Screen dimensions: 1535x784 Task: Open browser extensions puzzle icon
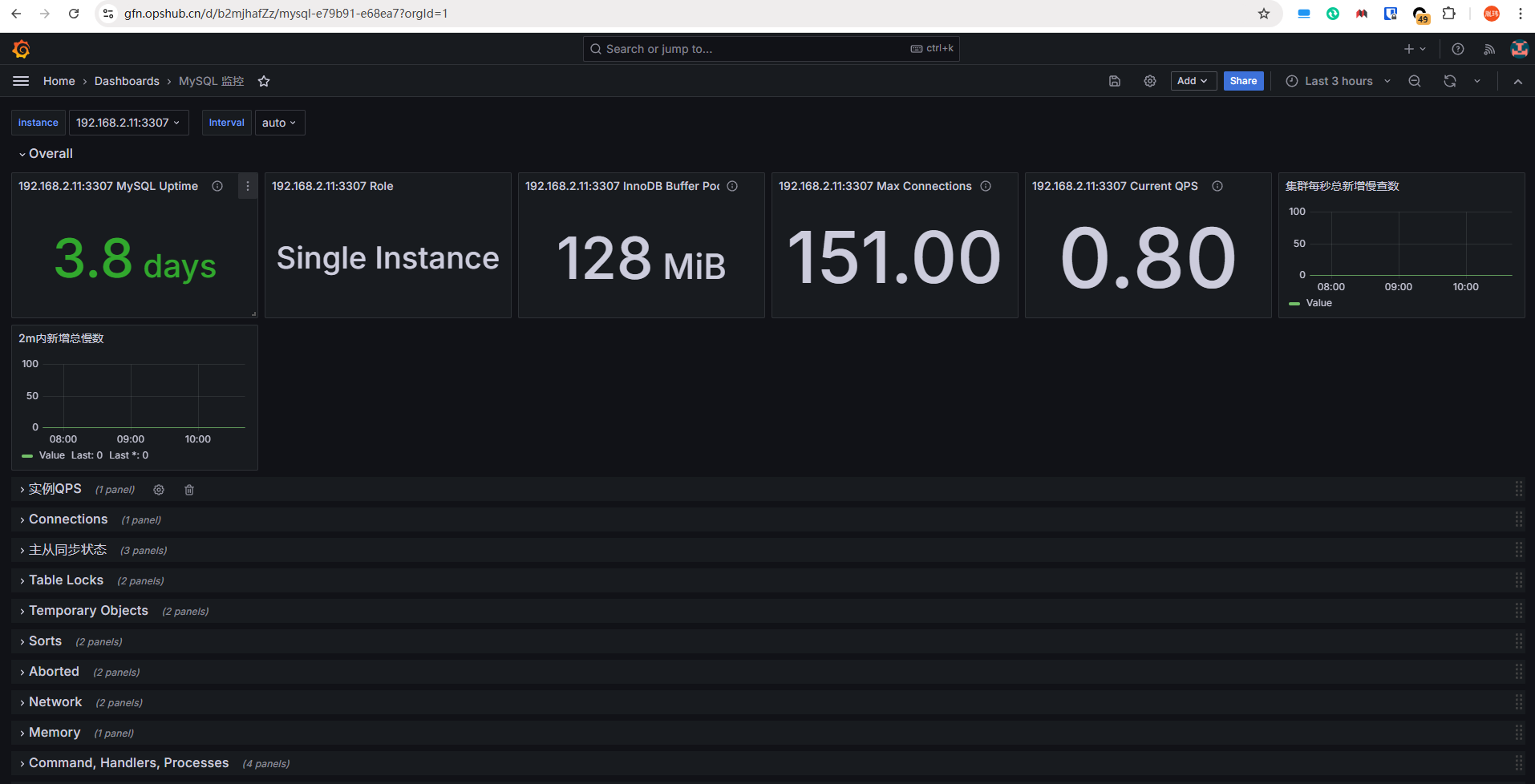coord(1448,14)
